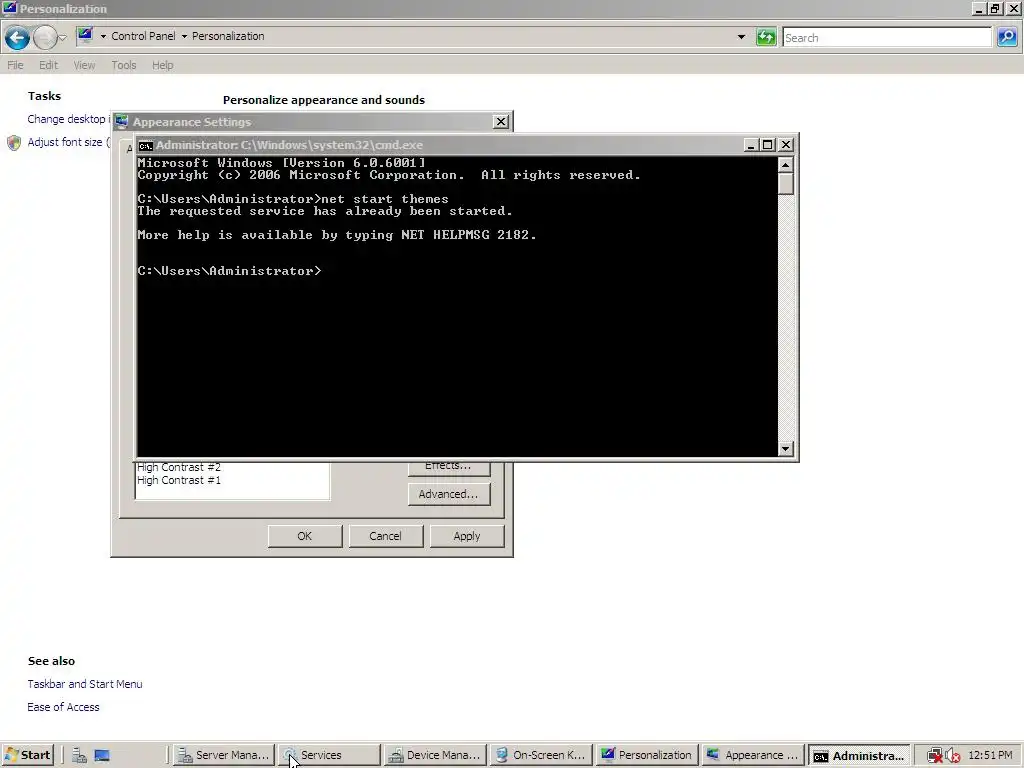
Task: Expand the arrow before Control Panel breadcrumb
Action: point(103,37)
